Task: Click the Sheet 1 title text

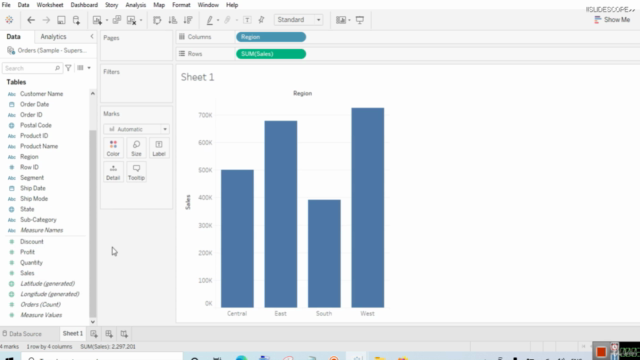Action: (x=198, y=77)
